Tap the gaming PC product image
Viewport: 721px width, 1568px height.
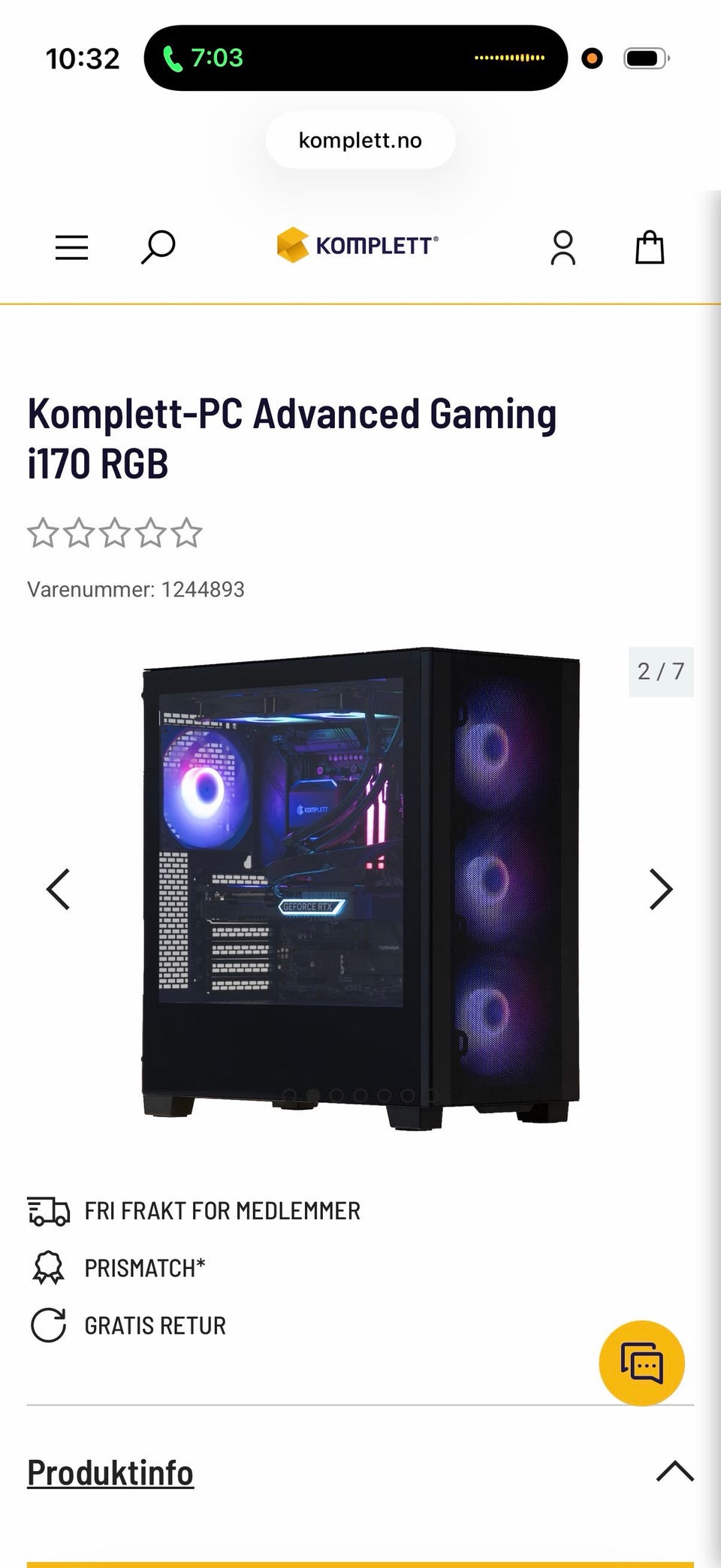360,889
